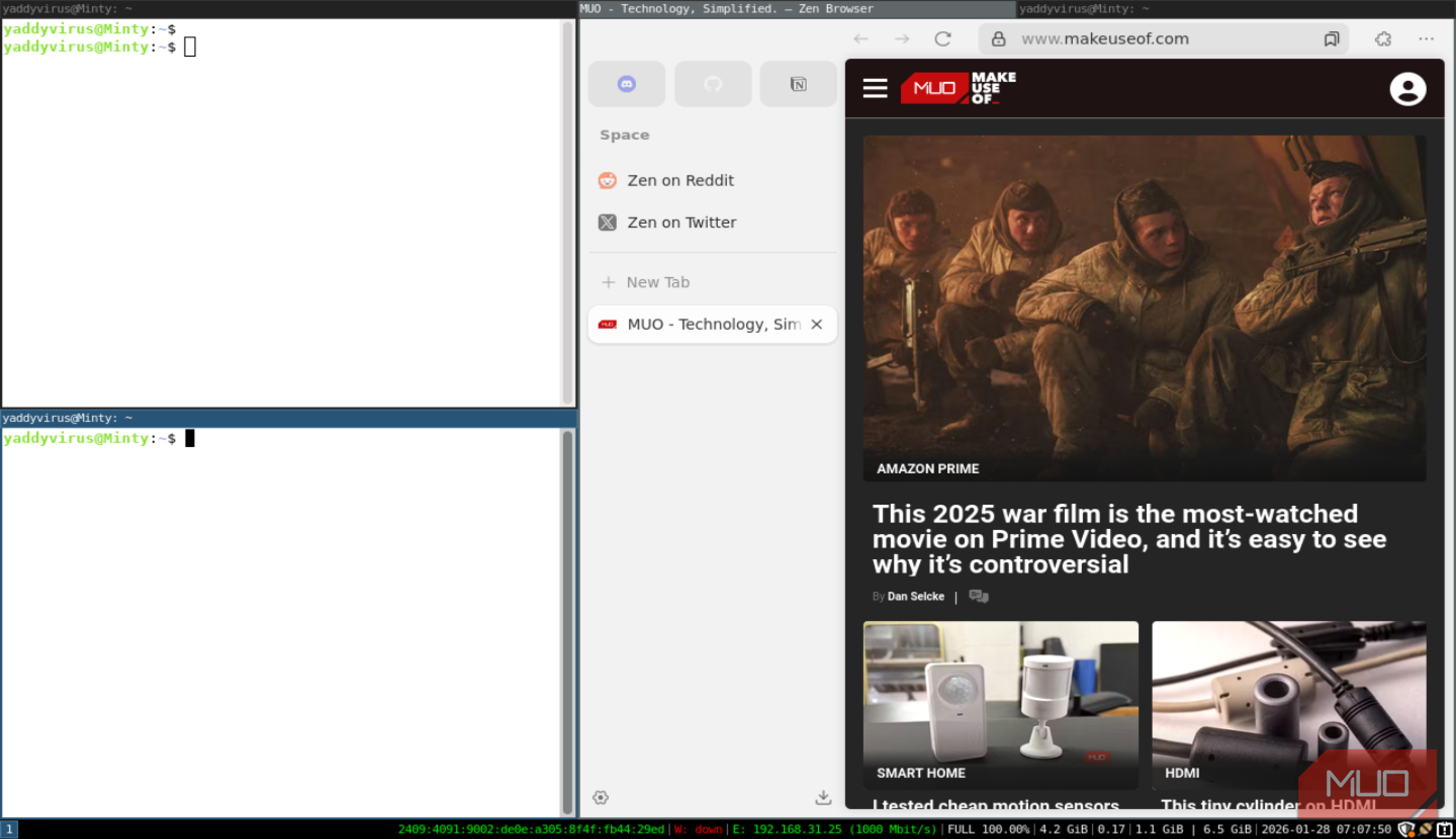The height and width of the screenshot is (839, 1456).
Task: Click the second prompt line in top terminal
Action: click(x=89, y=47)
